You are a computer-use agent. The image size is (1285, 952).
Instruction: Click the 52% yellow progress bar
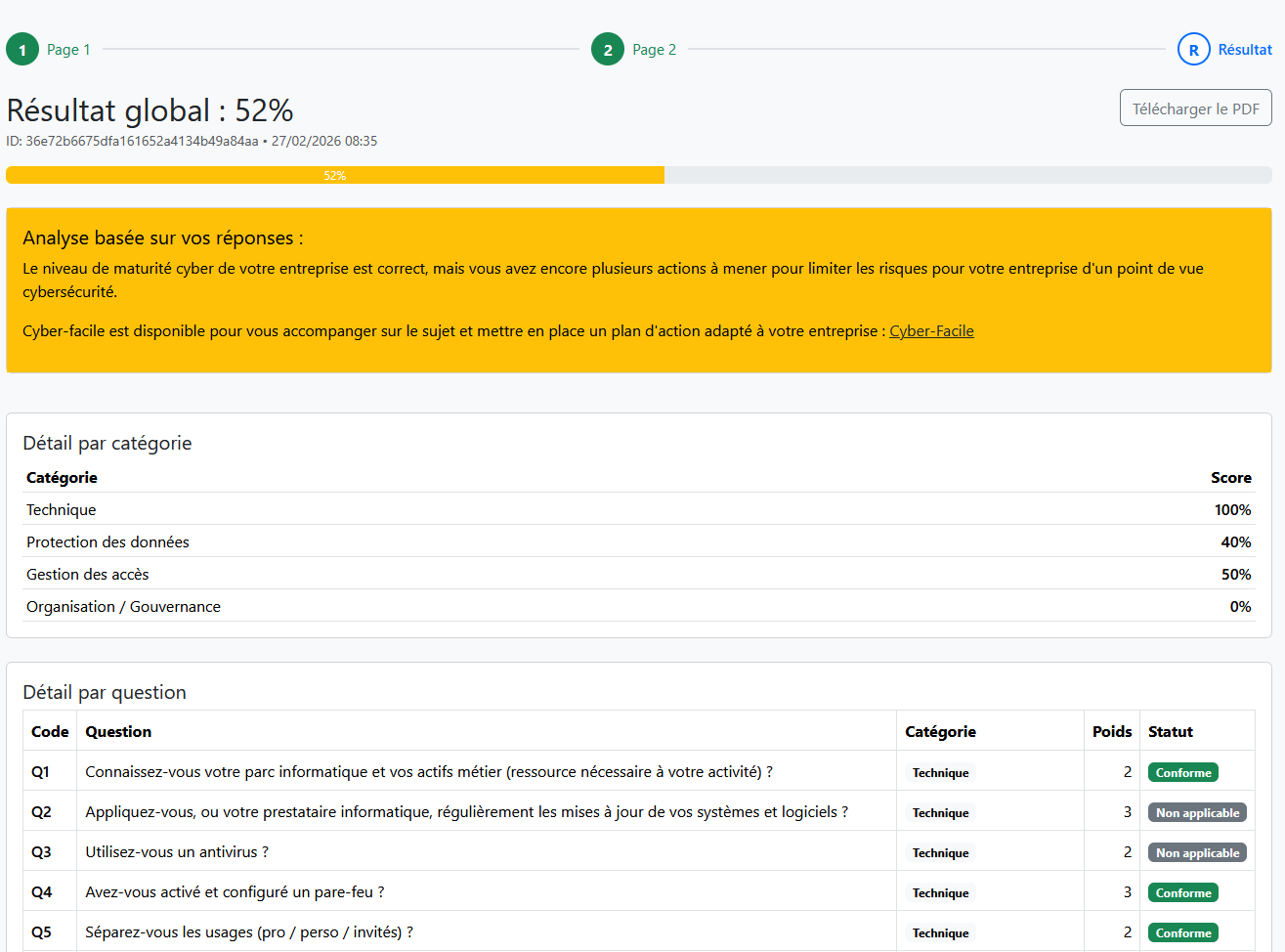334,176
